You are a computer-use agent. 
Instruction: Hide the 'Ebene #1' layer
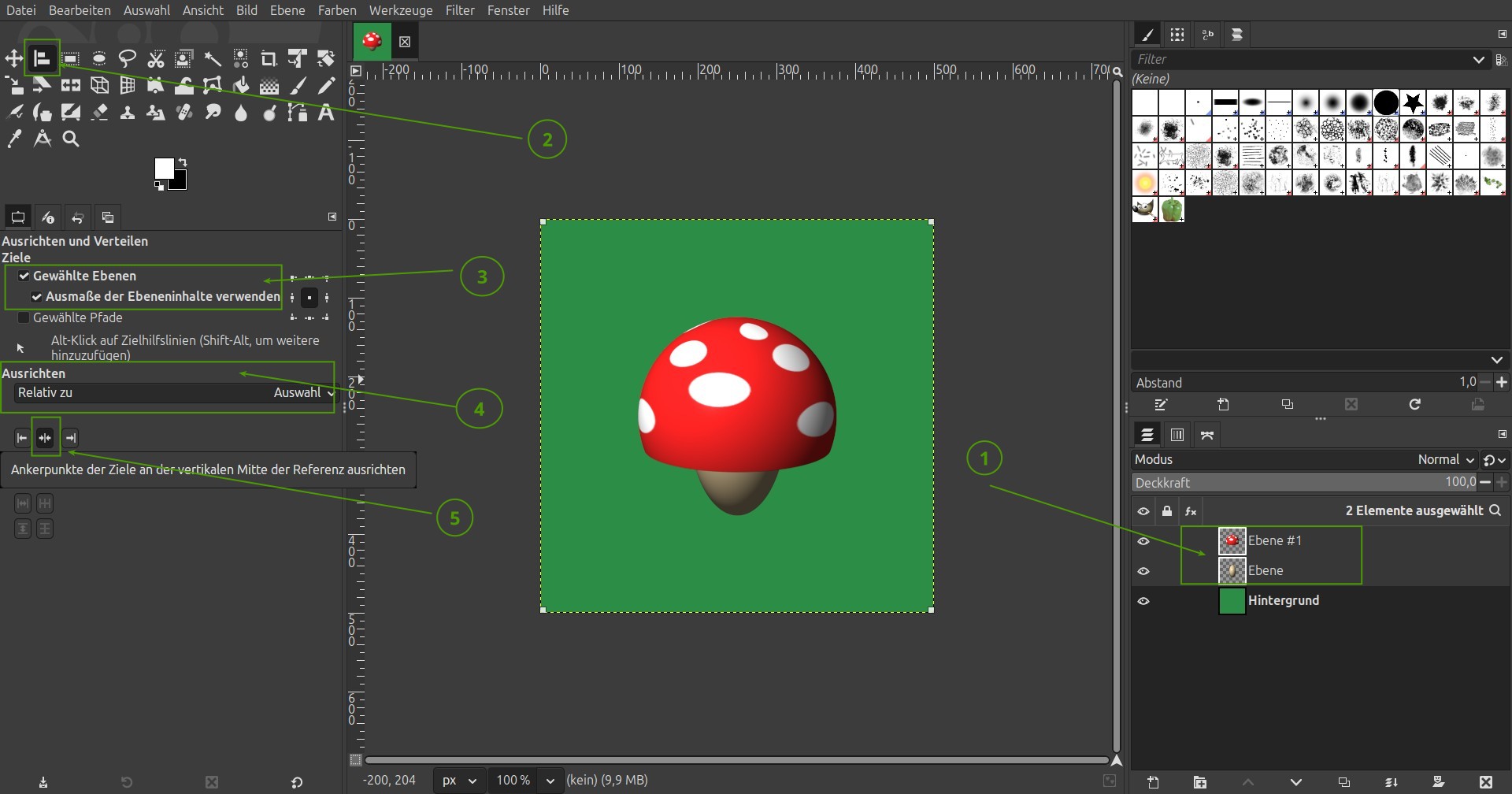pyautogui.click(x=1143, y=541)
